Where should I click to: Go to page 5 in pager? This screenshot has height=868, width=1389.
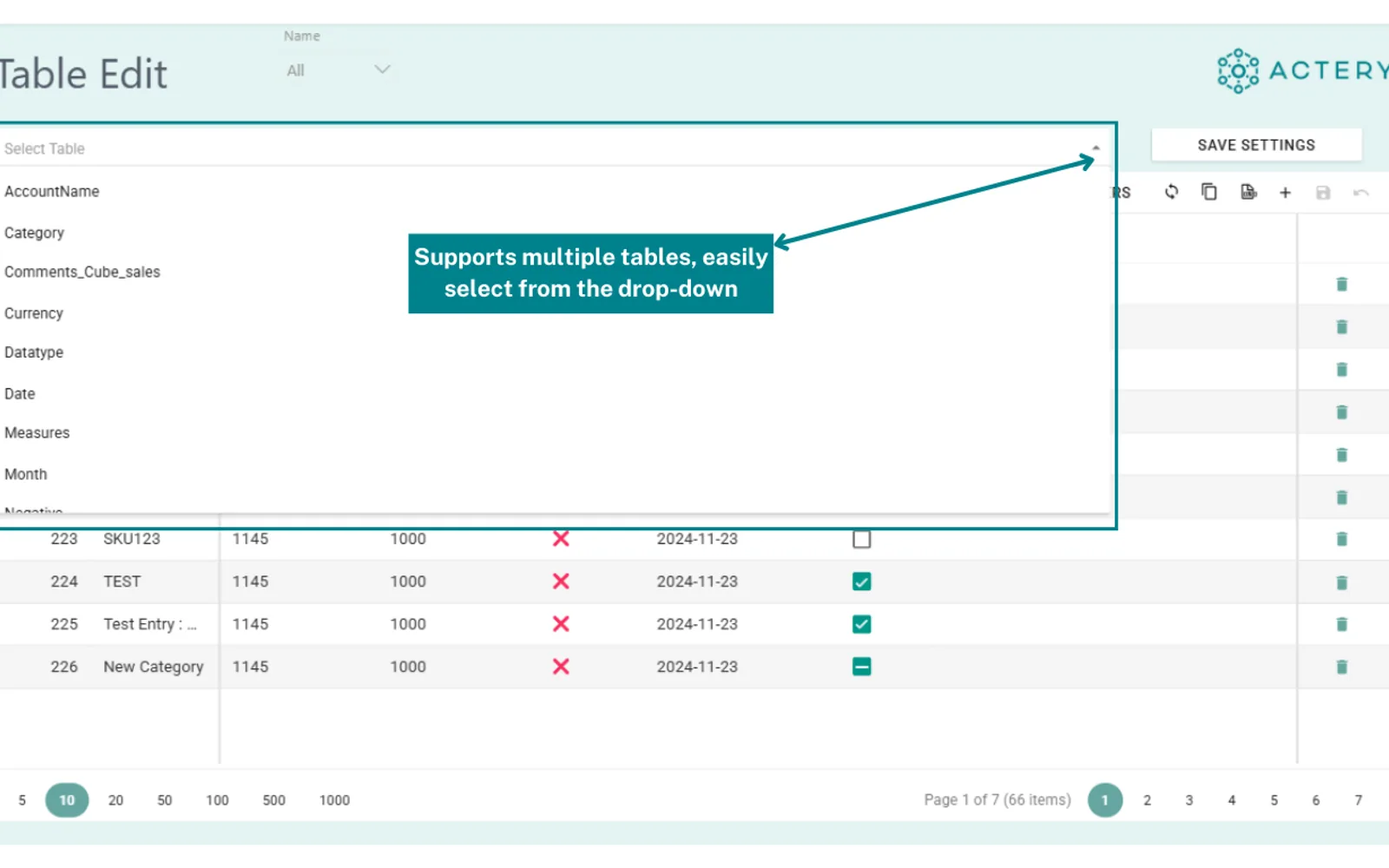[x=1274, y=800]
